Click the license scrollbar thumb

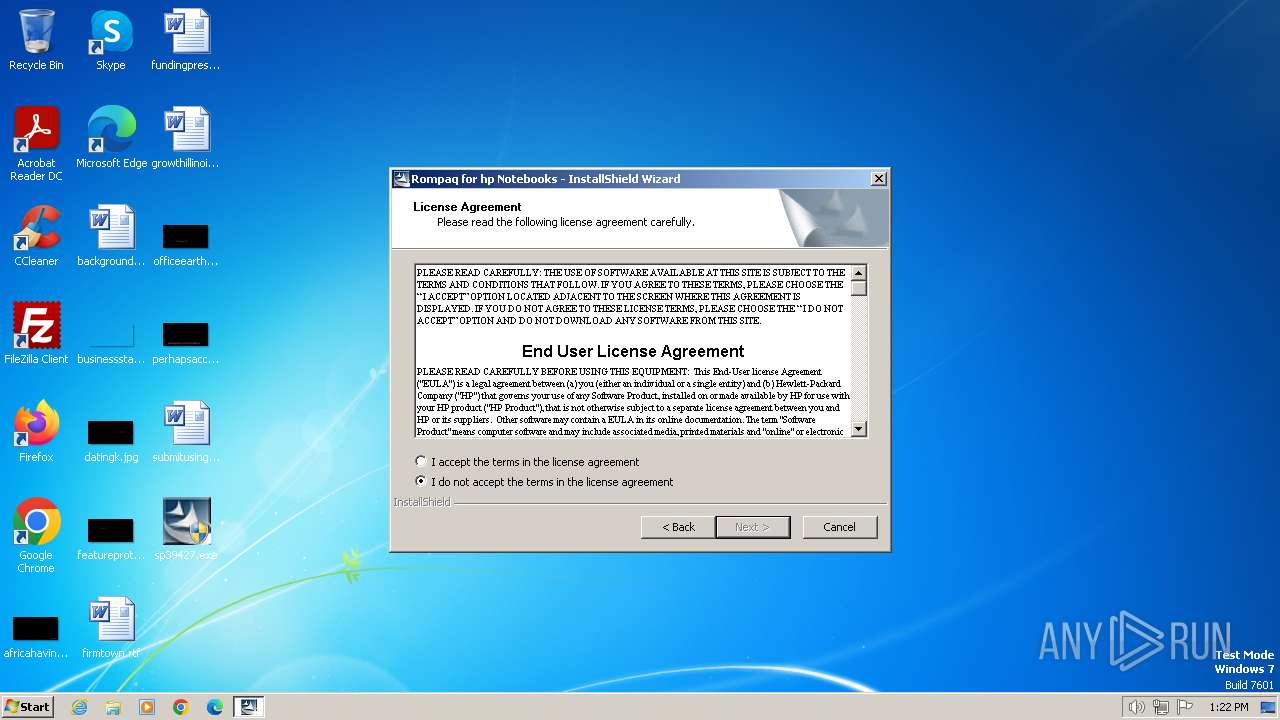point(859,288)
